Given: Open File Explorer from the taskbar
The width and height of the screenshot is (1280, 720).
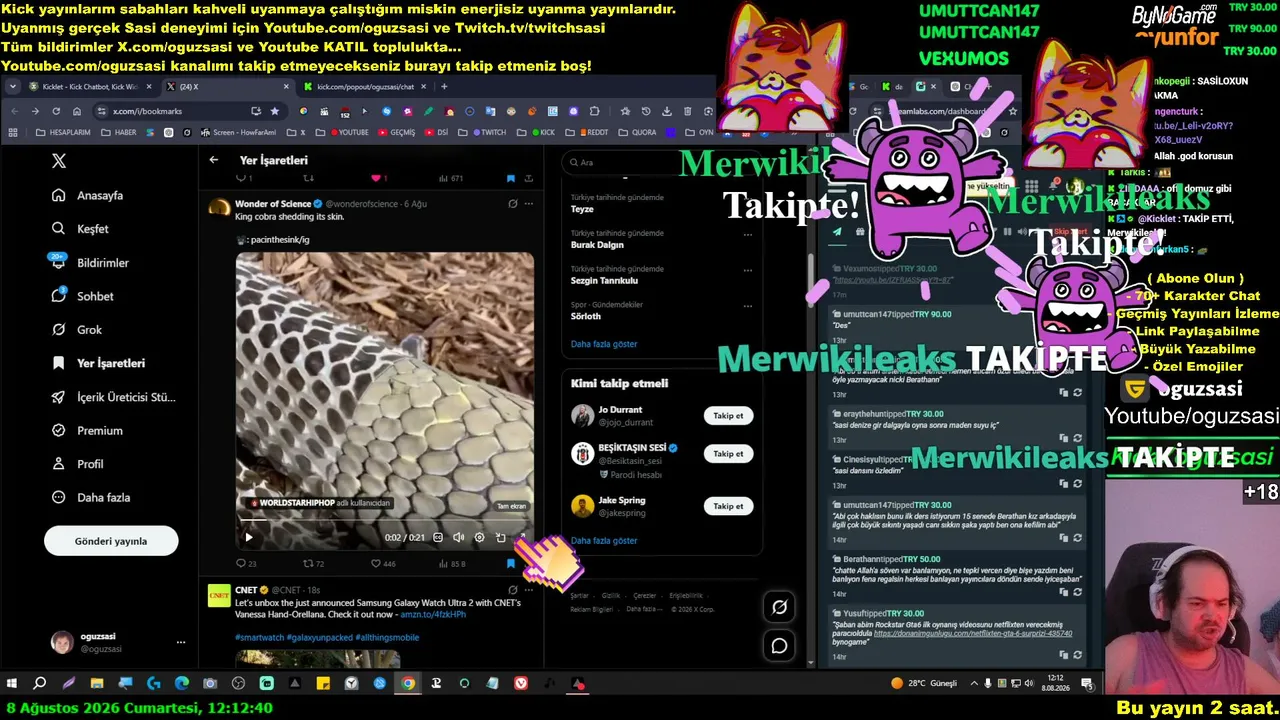Looking at the screenshot, I should click(97, 684).
